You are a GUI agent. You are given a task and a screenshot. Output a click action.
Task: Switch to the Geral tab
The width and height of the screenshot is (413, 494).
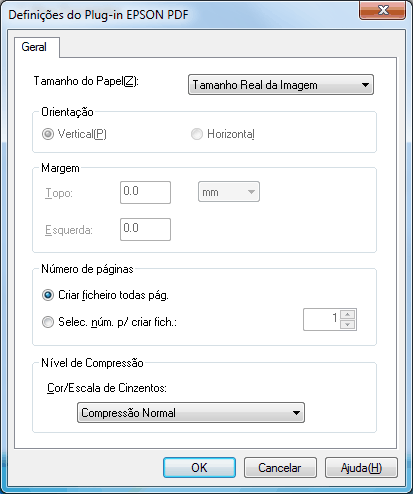click(x=34, y=47)
